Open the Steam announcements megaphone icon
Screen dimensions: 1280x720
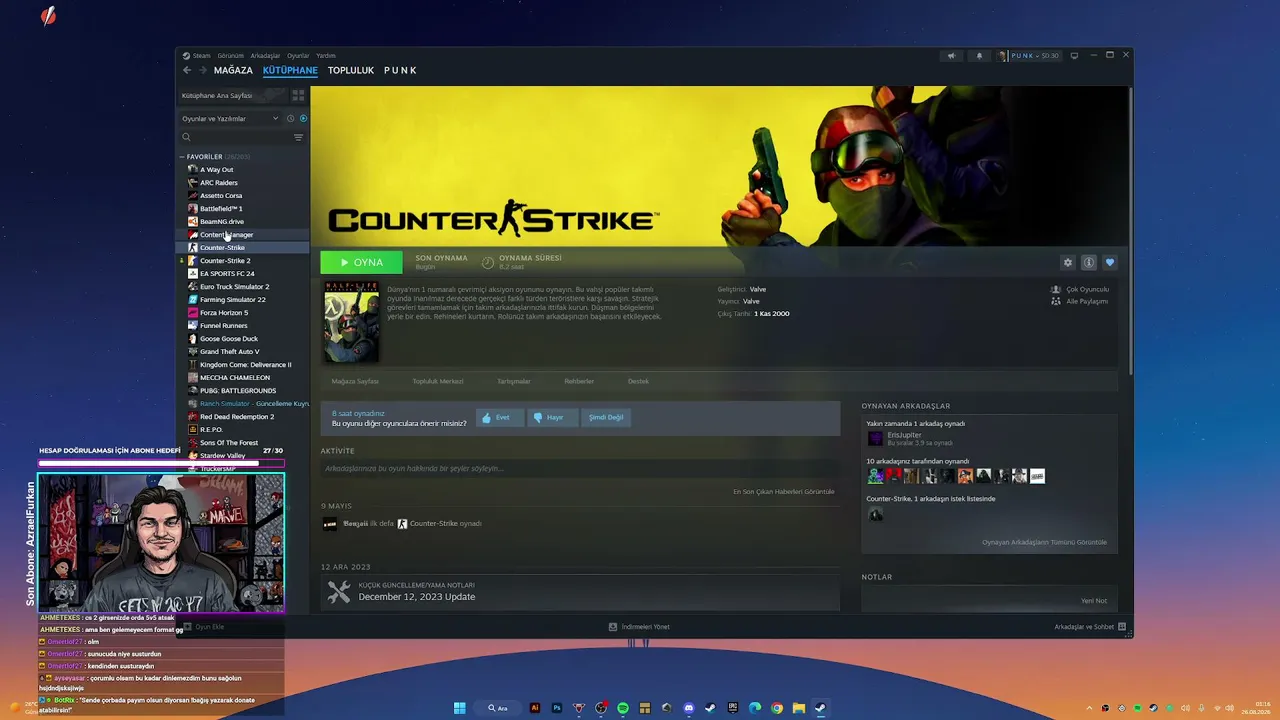(952, 56)
